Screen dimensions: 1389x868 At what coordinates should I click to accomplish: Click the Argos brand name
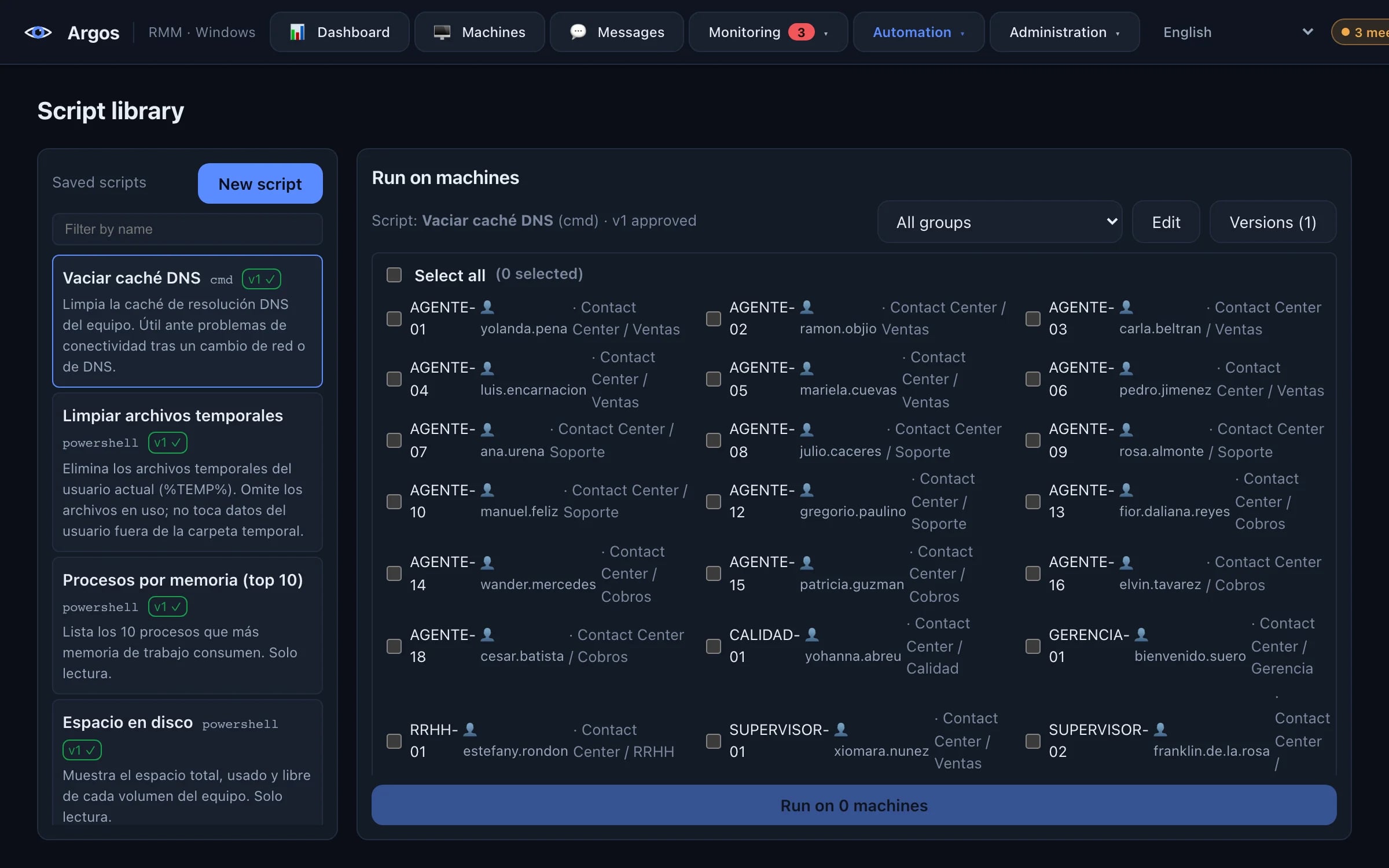click(94, 33)
